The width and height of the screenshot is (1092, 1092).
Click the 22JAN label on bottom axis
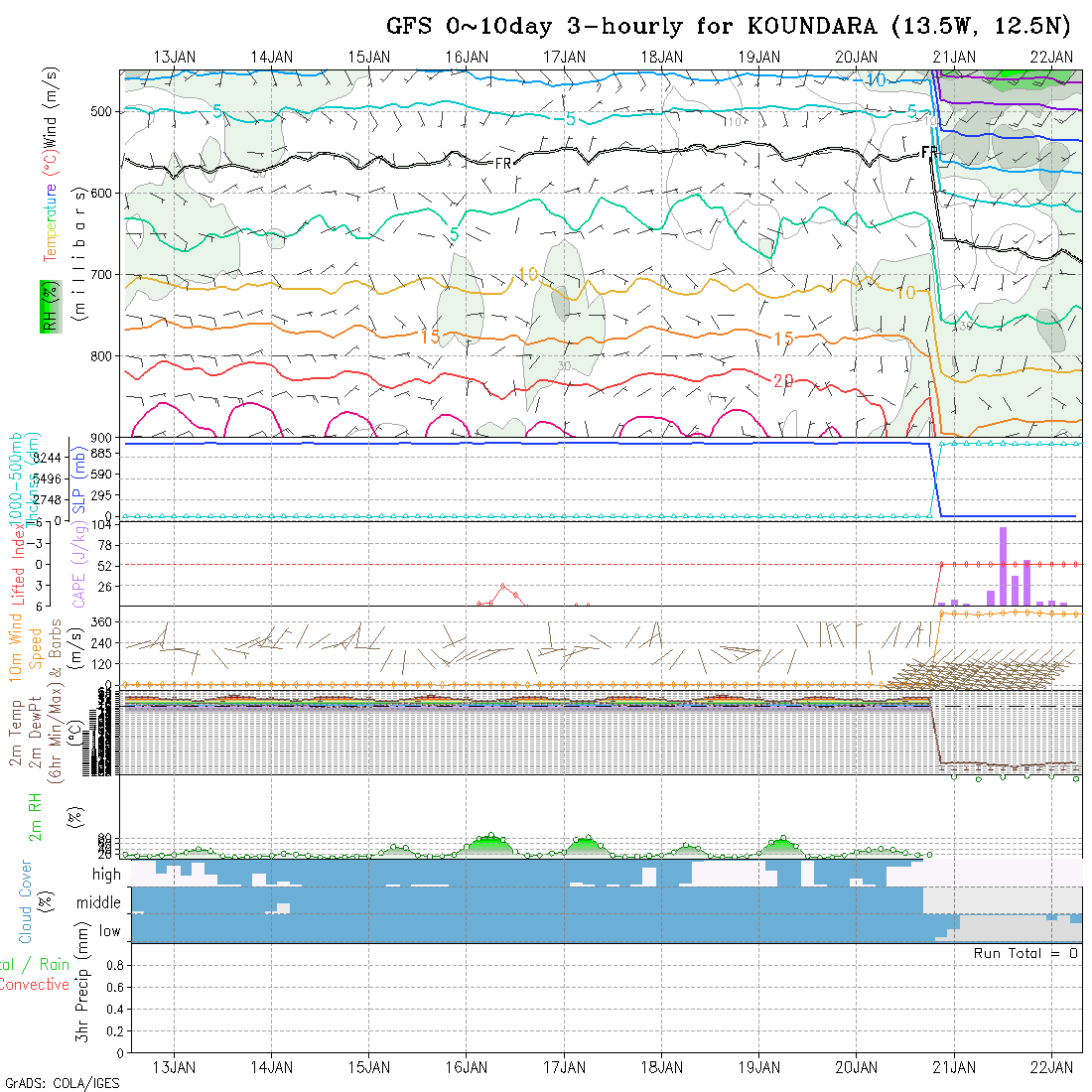click(1051, 1067)
